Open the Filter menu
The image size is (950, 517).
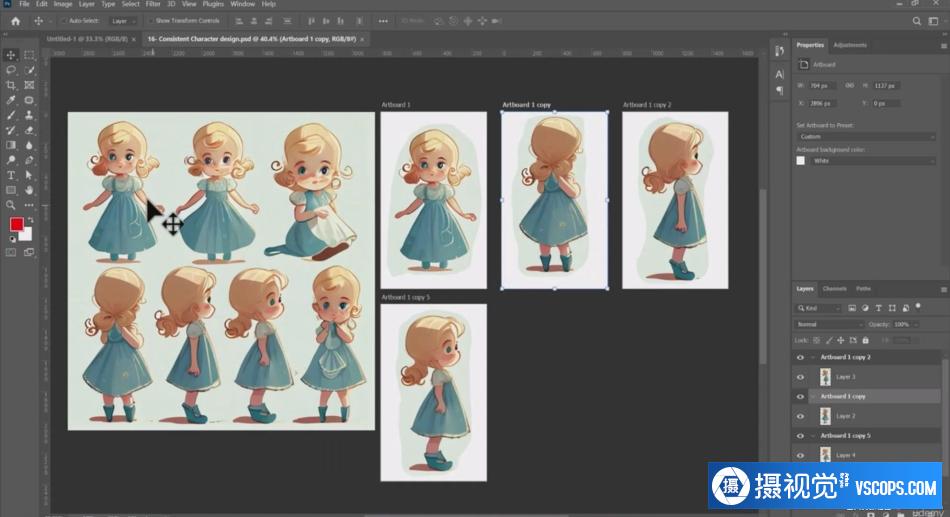[x=153, y=4]
